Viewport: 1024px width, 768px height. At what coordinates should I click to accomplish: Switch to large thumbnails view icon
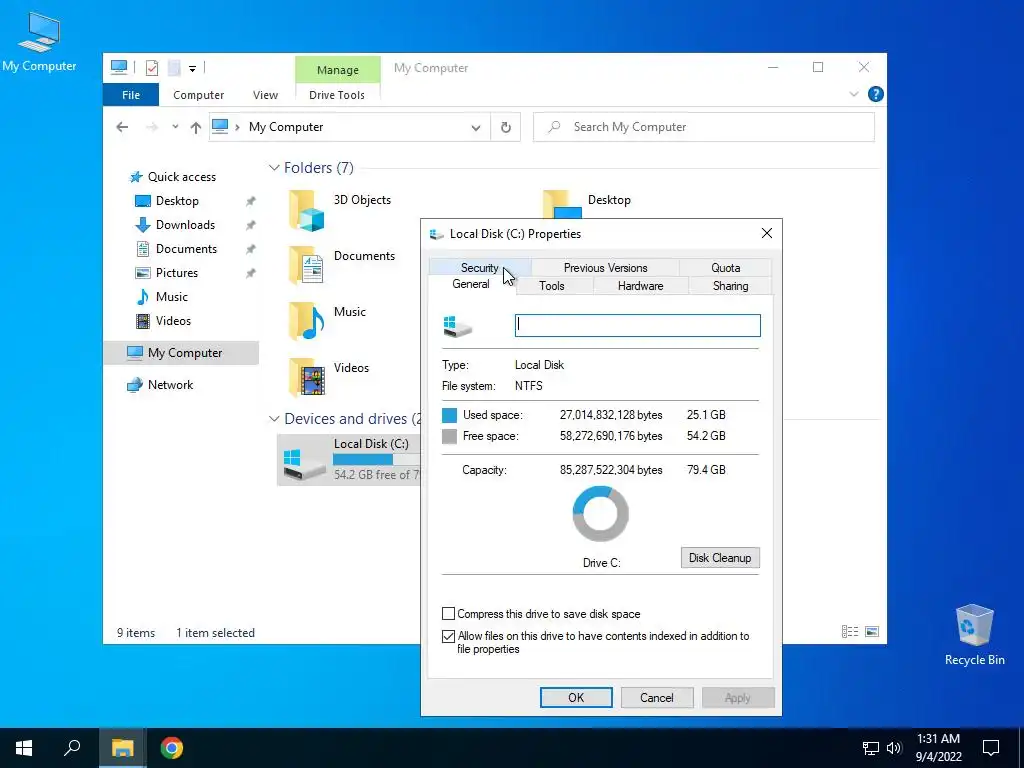(872, 632)
